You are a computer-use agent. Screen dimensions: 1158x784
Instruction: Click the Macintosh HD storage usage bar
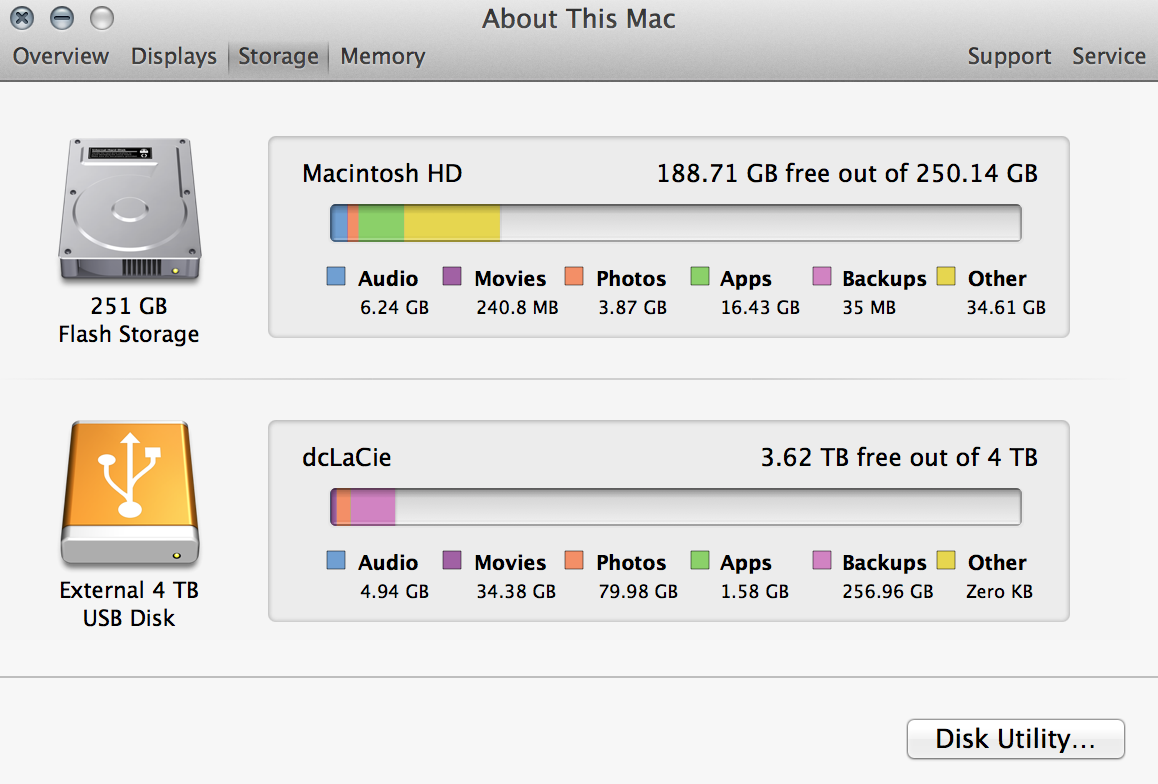pyautogui.click(x=675, y=223)
